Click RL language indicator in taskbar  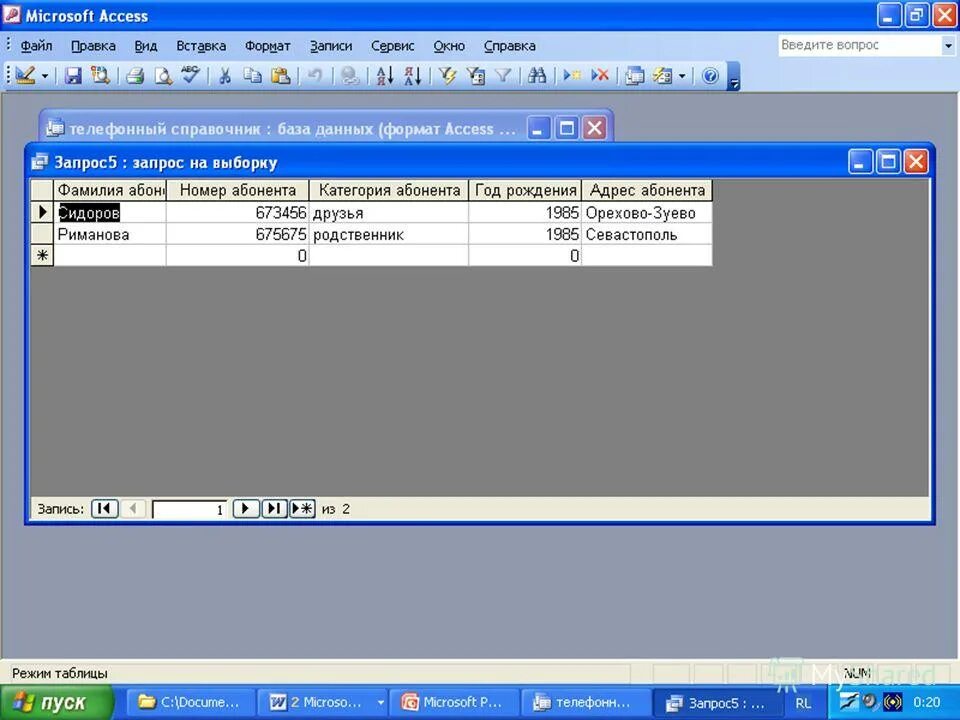click(x=803, y=703)
